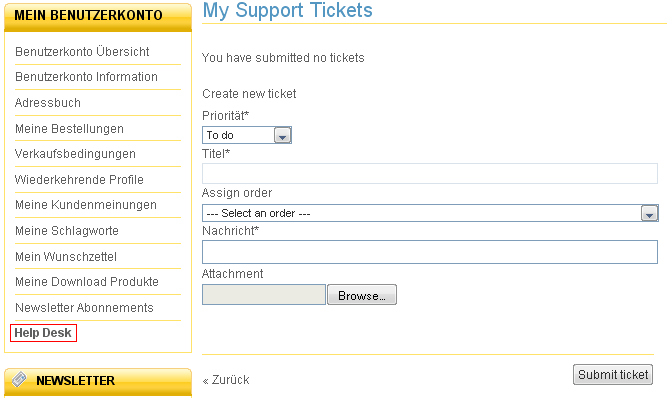Open Benutzerkonto Übersicht in sidebar
This screenshot has width=670, height=398.
click(82, 52)
